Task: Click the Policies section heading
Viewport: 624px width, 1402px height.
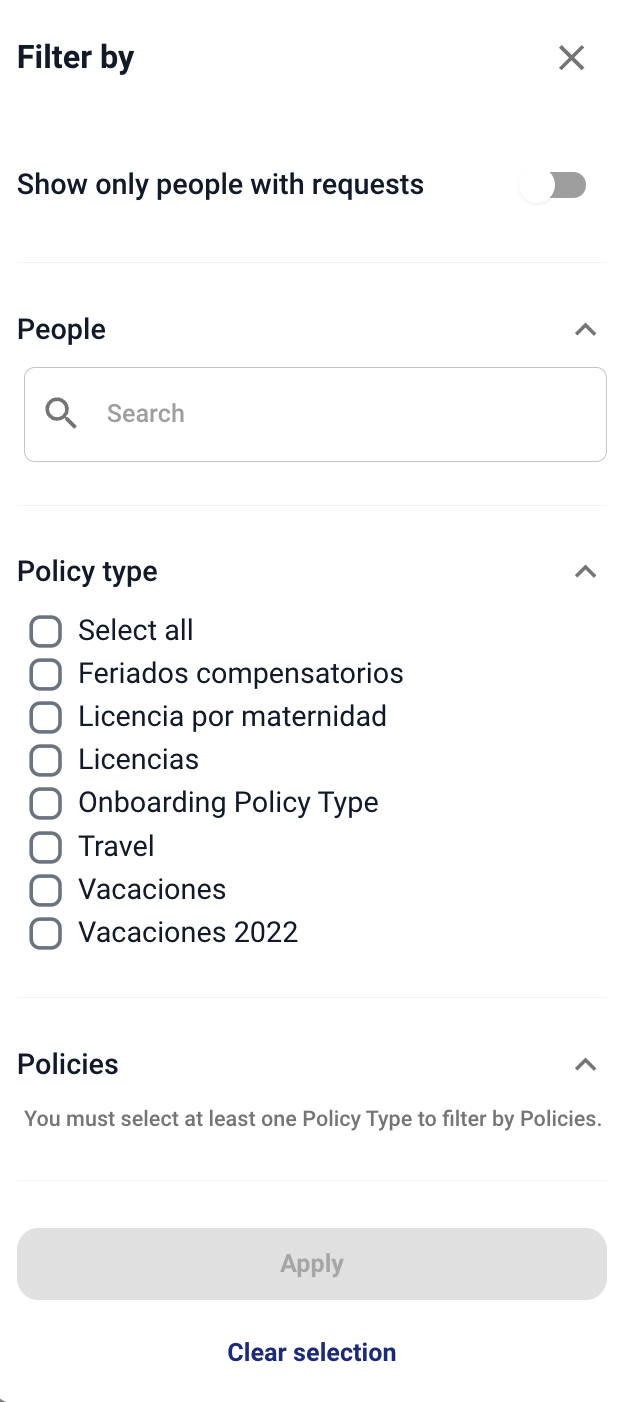Action: click(x=68, y=1064)
